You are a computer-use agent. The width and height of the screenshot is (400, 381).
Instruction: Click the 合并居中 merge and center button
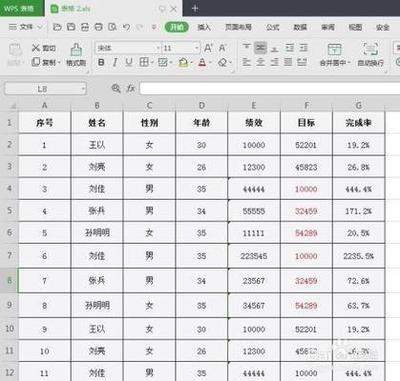point(334,55)
